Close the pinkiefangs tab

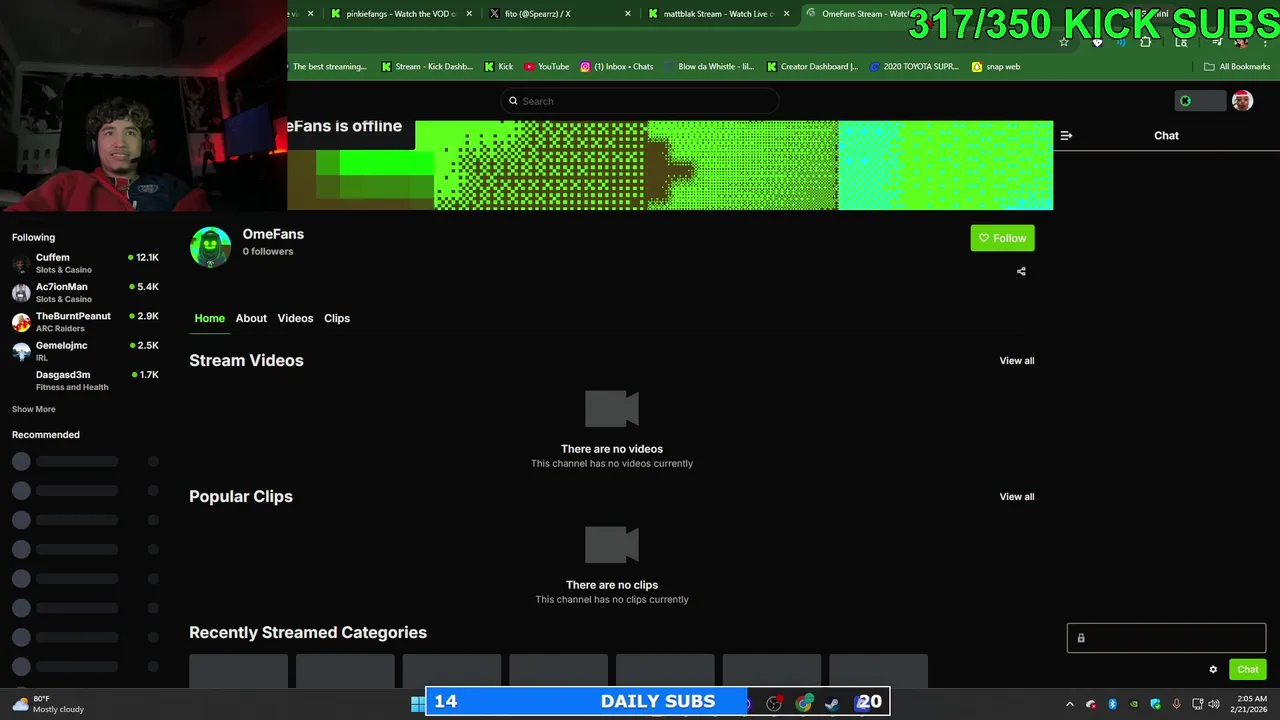tap(469, 14)
